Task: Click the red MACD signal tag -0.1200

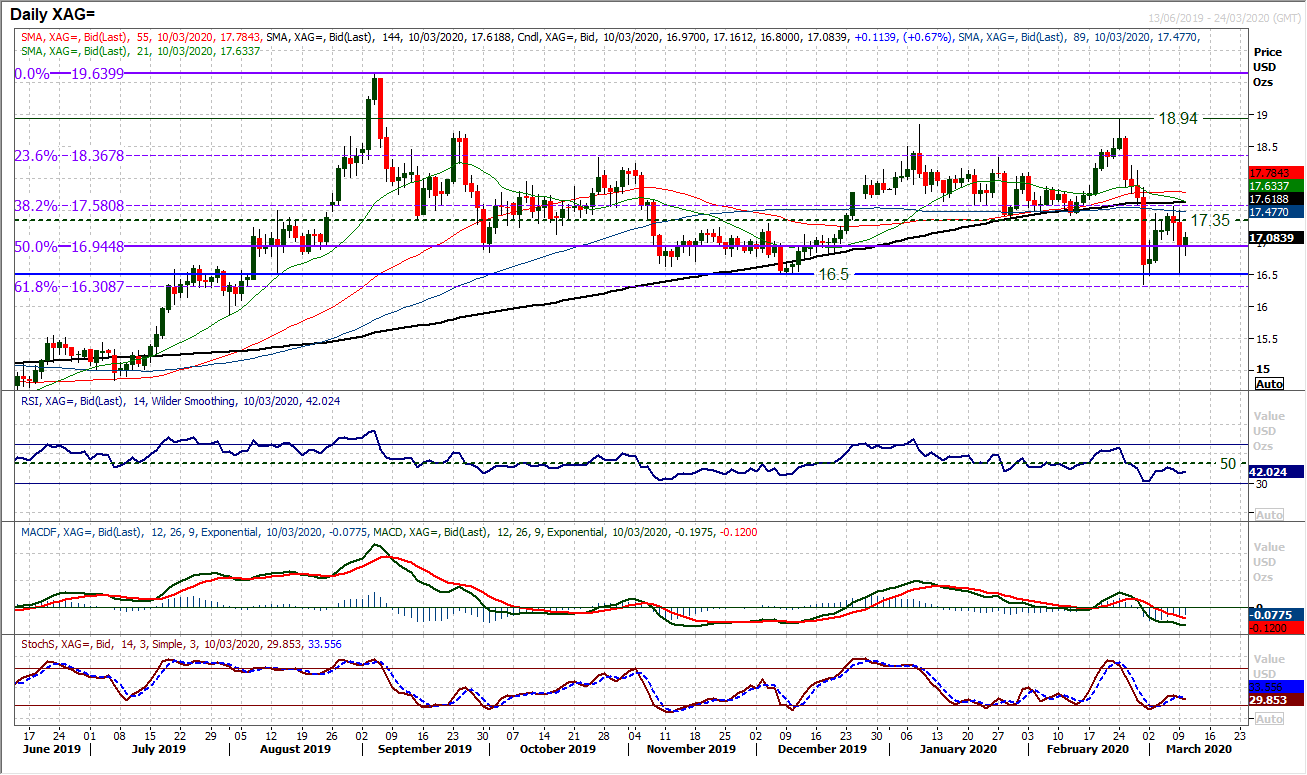Action: (x=1274, y=627)
